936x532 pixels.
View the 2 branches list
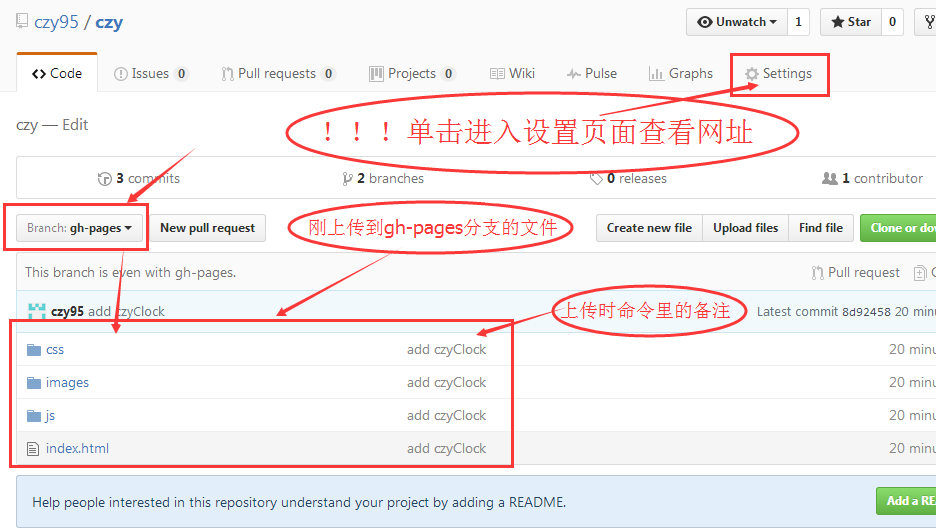(383, 179)
